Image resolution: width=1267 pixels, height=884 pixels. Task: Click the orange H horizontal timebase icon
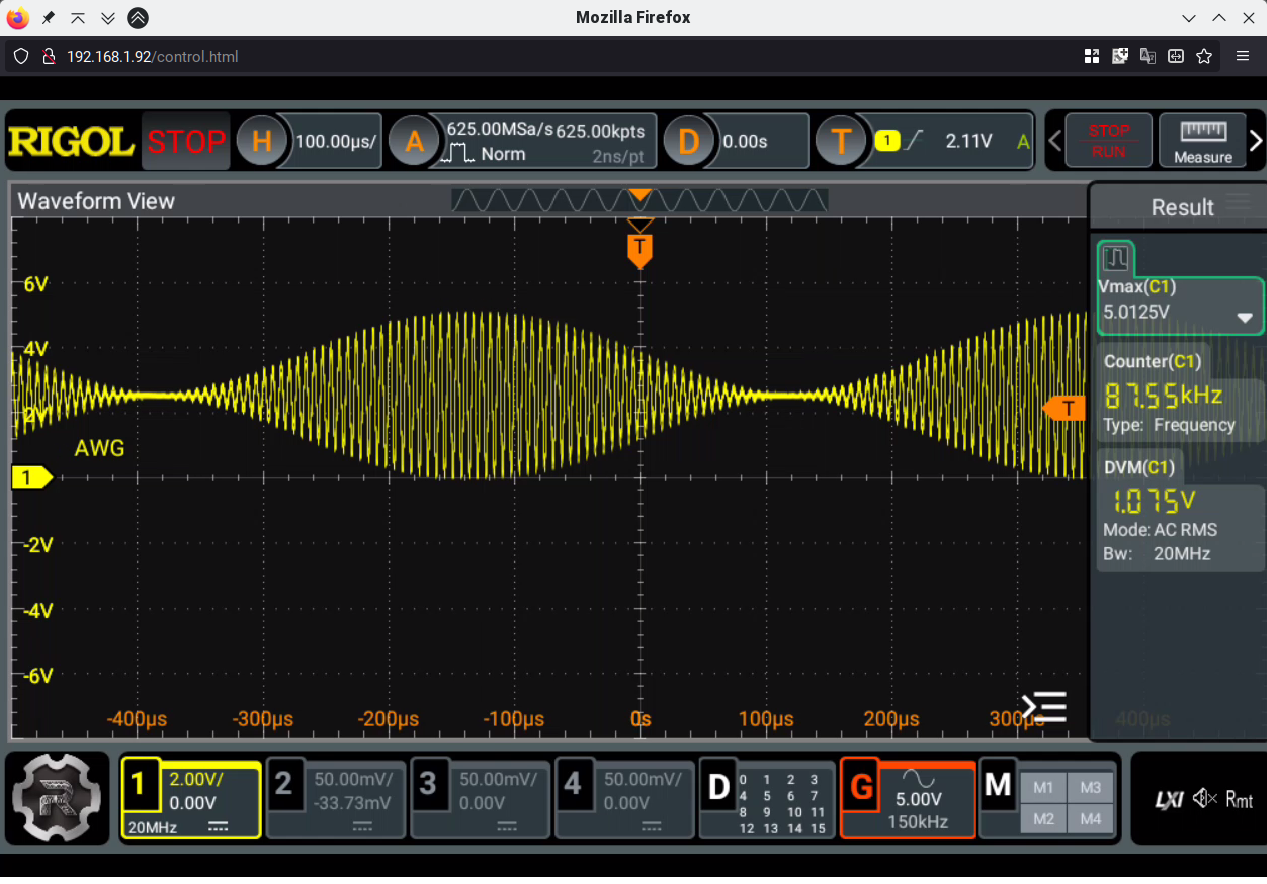[x=261, y=141]
